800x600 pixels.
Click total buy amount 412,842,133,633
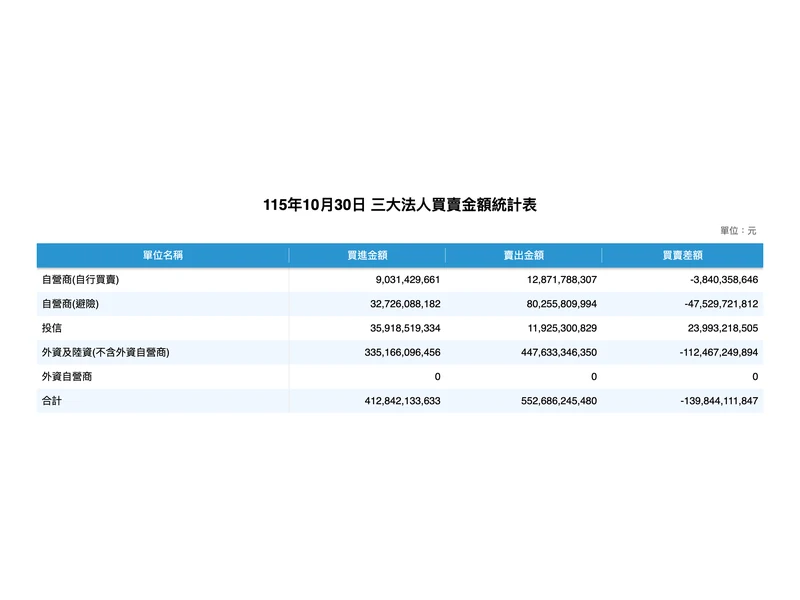pyautogui.click(x=402, y=401)
